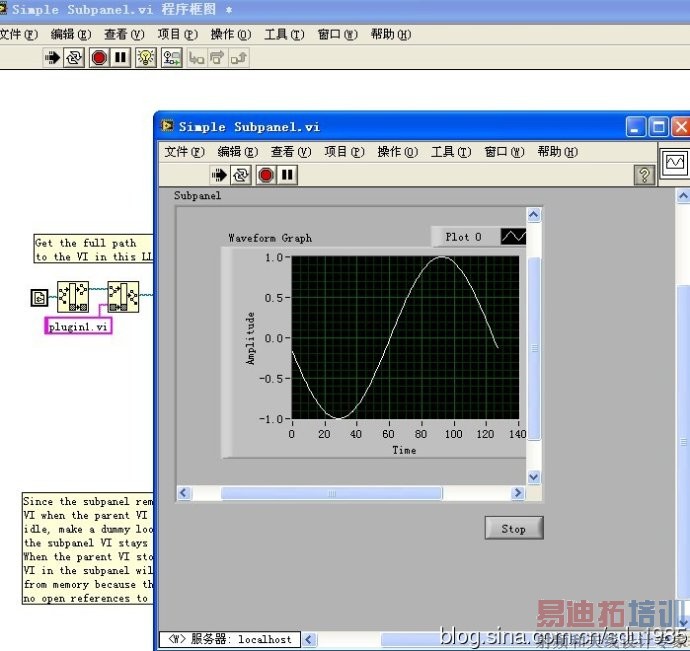
Task: Abort execution in block diagram toolbar
Action: [99, 58]
